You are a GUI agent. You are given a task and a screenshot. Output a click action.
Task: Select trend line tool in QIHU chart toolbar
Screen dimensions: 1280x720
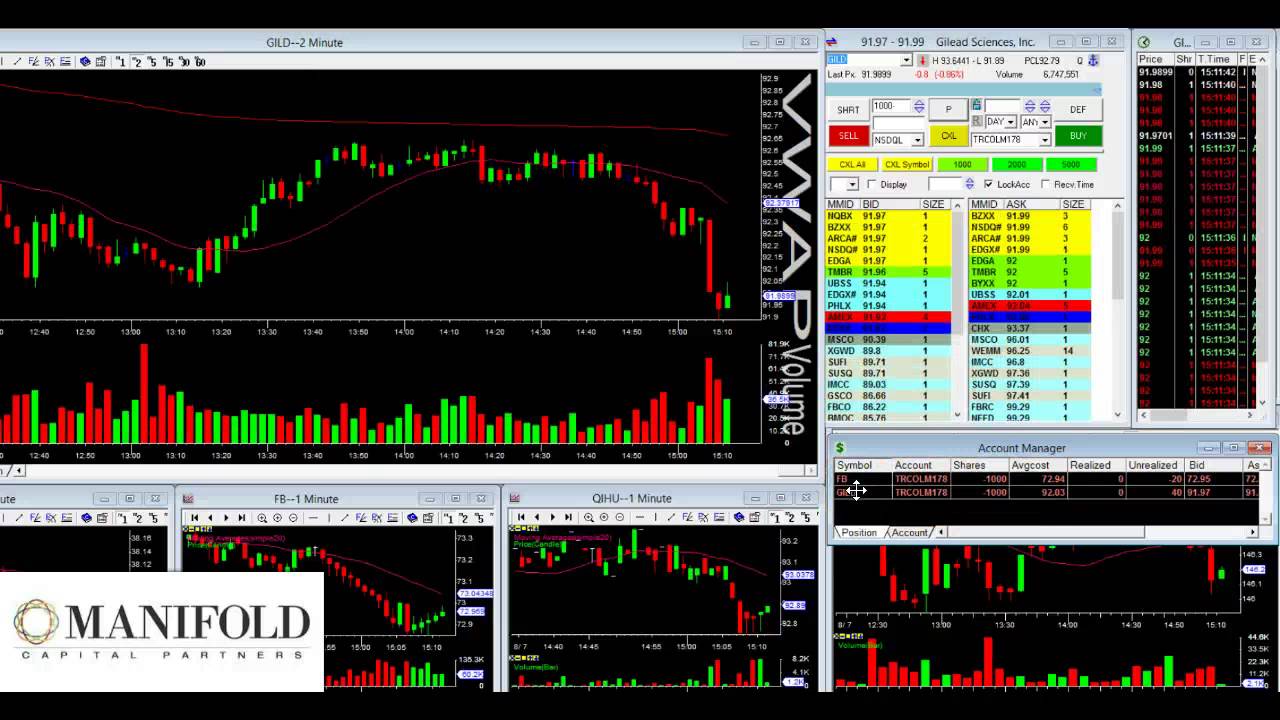[x=671, y=518]
